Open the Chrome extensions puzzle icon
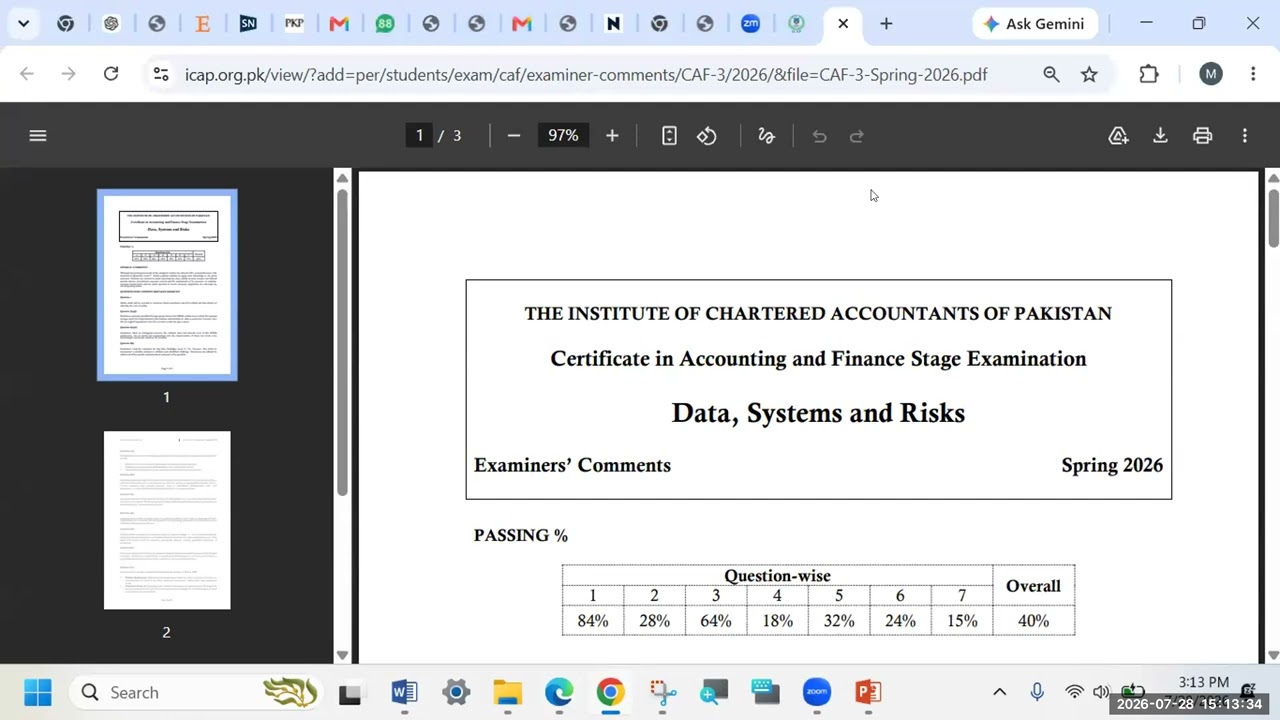The height and width of the screenshot is (720, 1280). [1149, 74]
